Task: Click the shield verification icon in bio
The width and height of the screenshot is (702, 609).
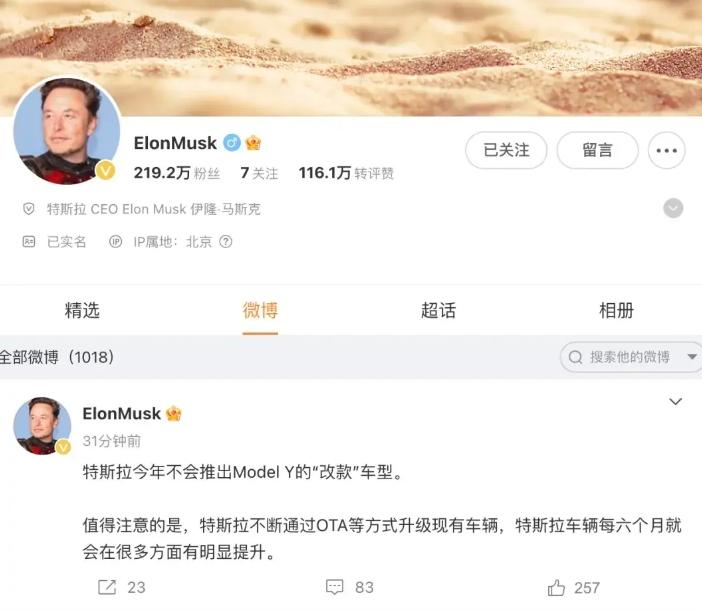Action: coord(29,209)
